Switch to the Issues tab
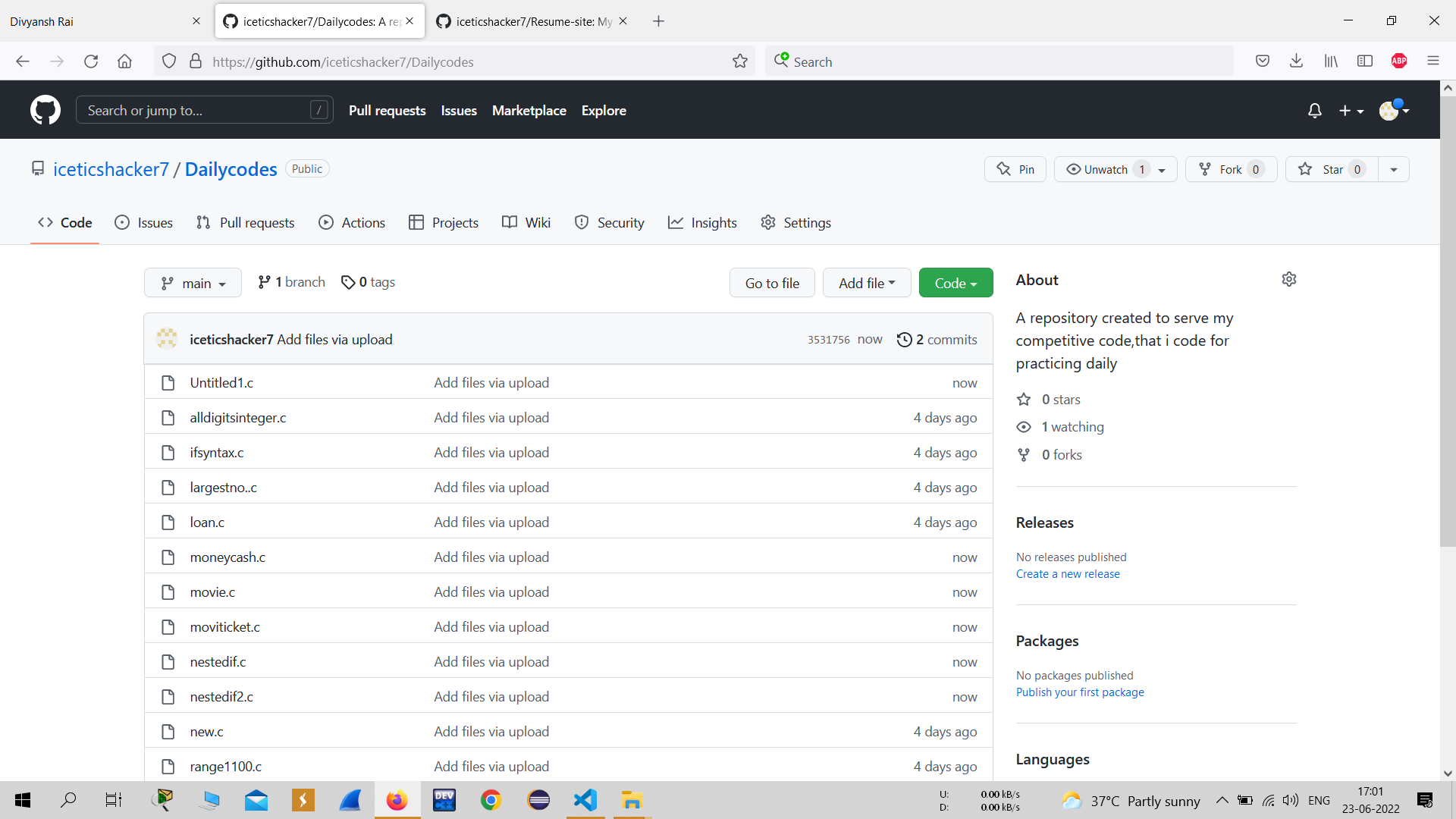 [x=143, y=222]
